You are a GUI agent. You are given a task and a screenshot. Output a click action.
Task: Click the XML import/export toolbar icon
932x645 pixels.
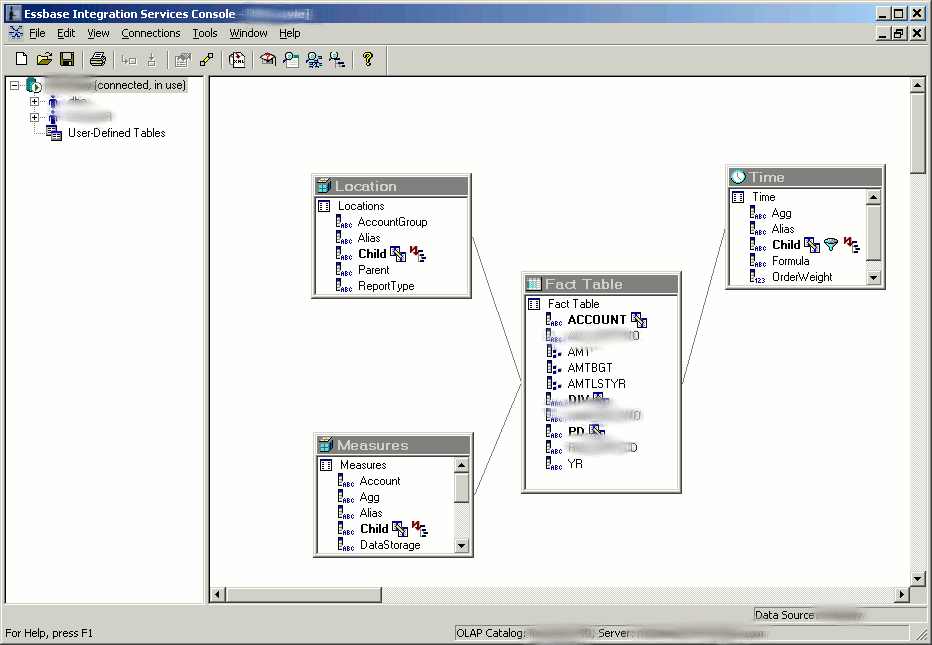click(x=237, y=59)
